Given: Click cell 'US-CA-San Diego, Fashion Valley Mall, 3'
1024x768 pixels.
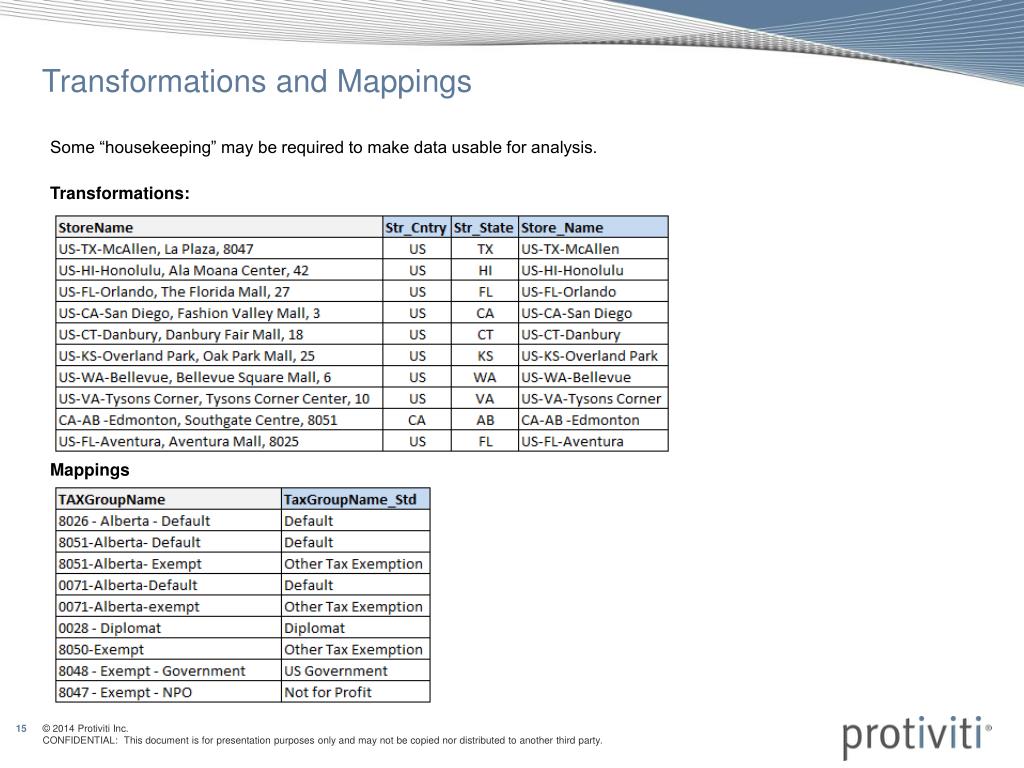Looking at the screenshot, I should coord(219,313).
